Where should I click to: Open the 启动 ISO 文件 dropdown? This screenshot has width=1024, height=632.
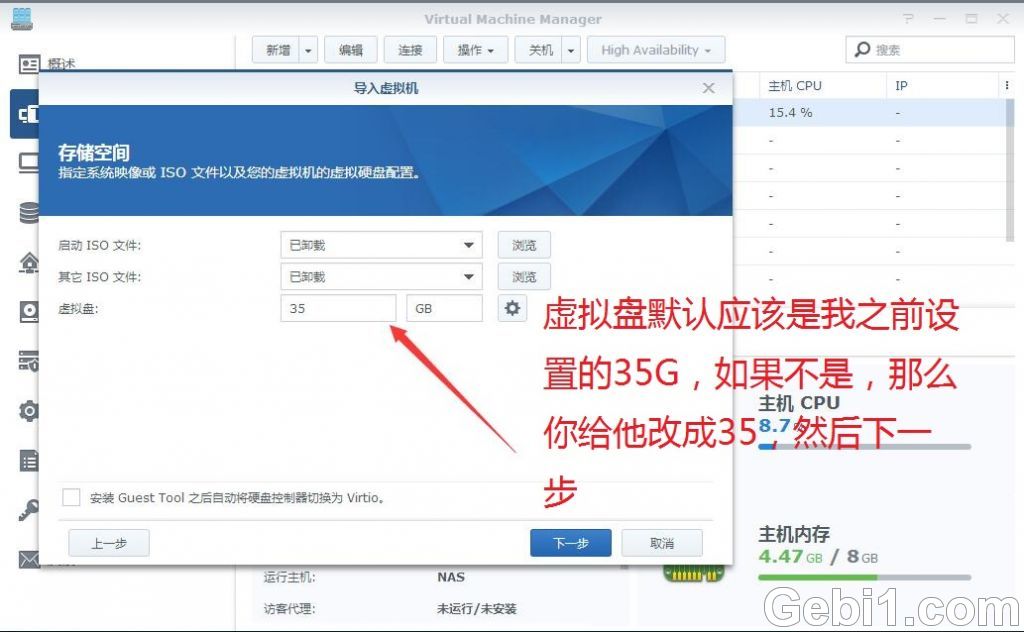380,244
